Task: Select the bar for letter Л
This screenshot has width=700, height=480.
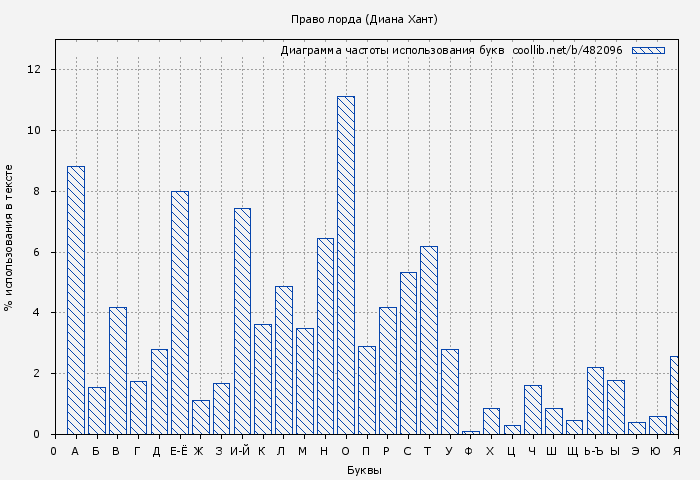Action: pos(284,360)
